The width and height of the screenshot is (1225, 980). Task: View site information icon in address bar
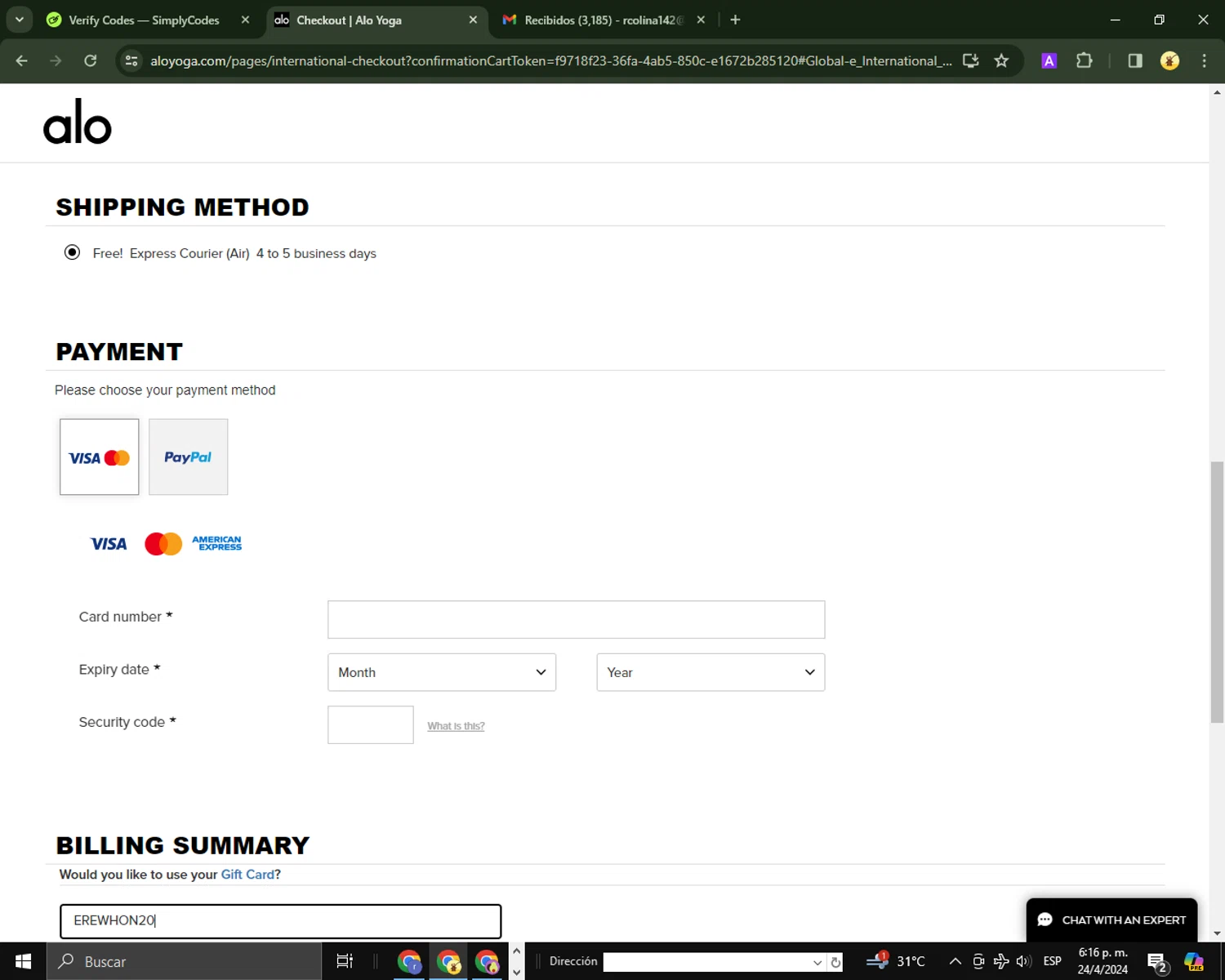(131, 60)
